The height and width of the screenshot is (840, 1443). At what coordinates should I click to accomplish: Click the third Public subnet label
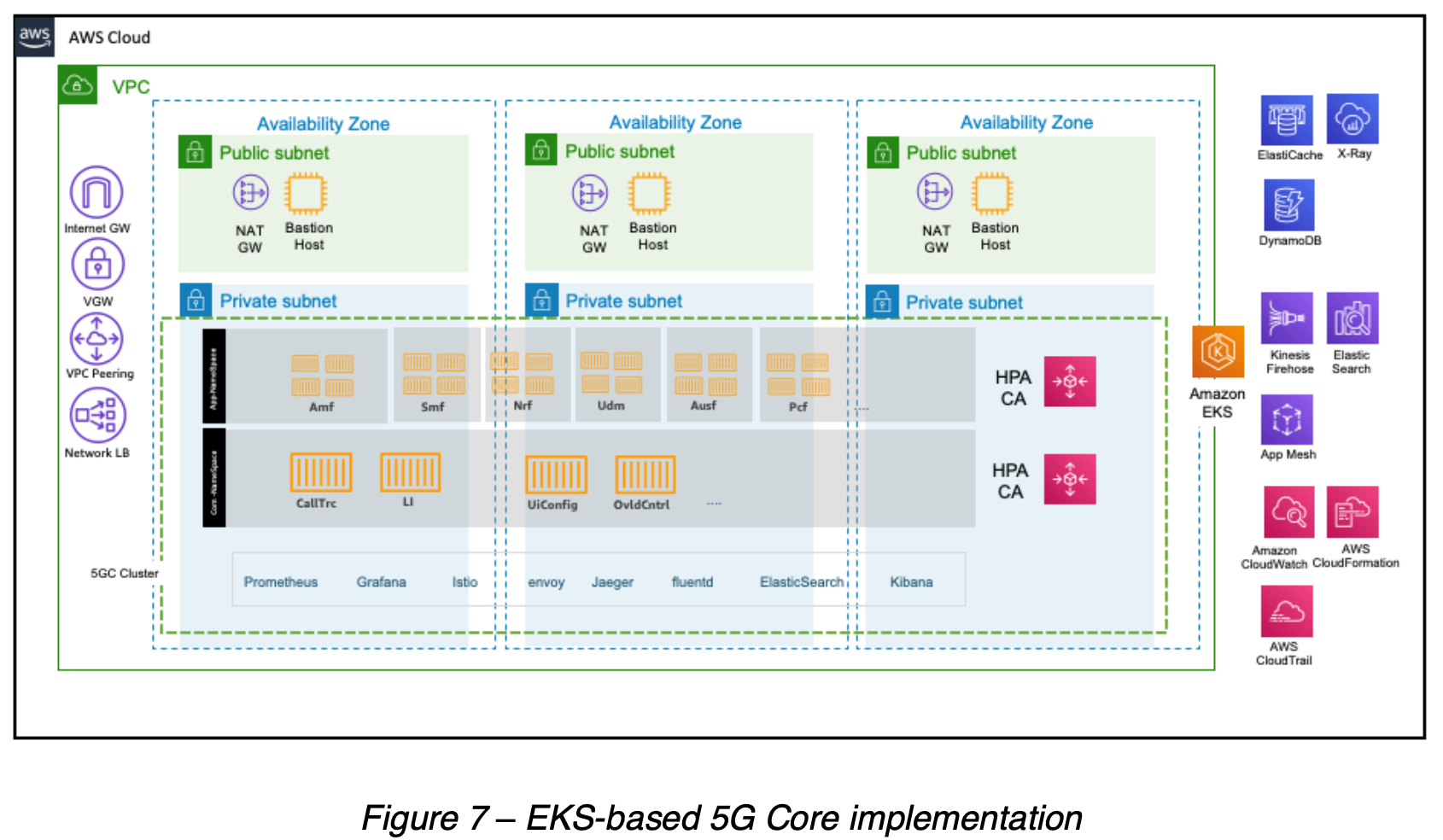[961, 153]
